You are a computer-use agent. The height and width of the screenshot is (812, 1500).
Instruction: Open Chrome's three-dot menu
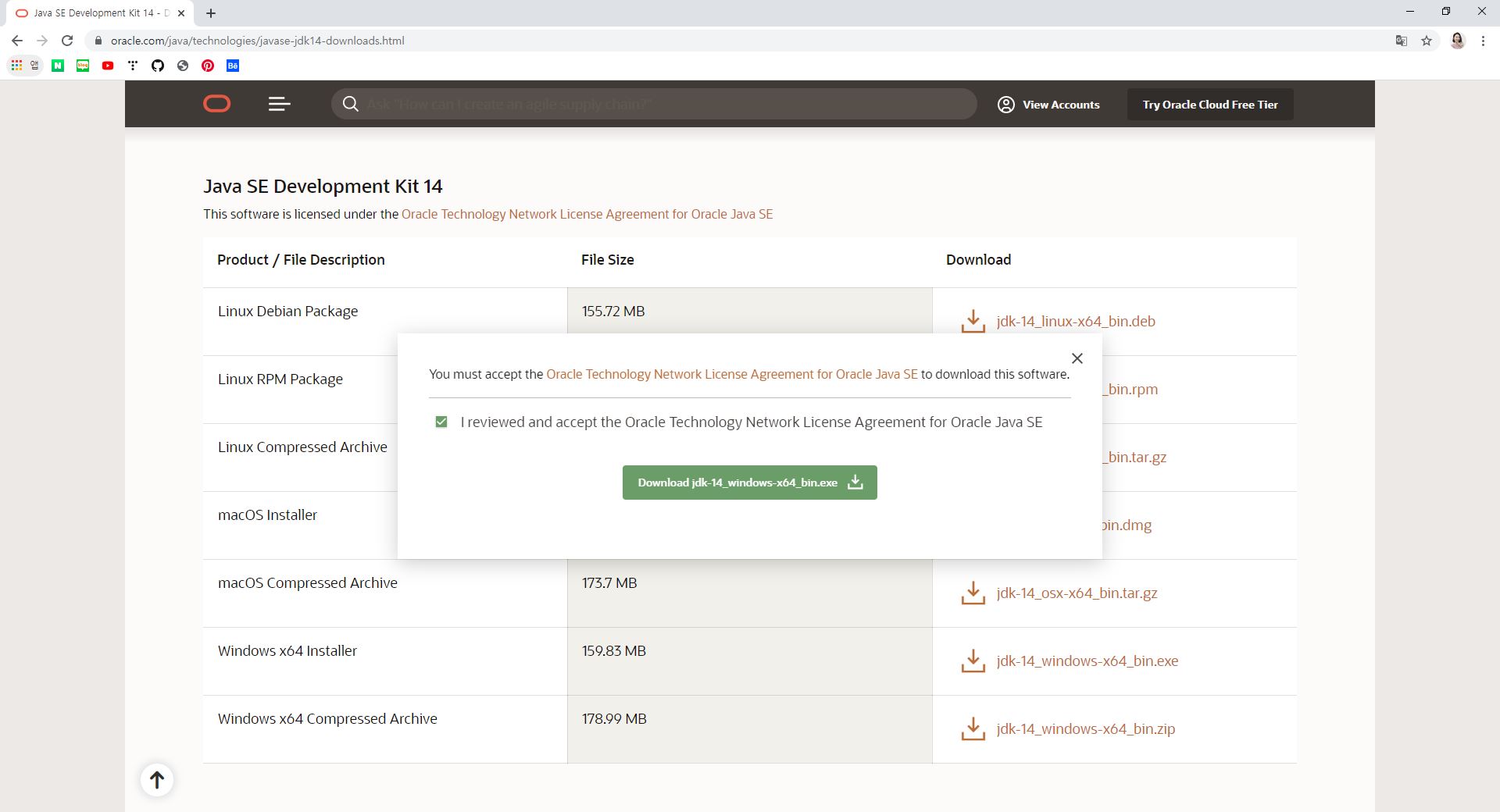click(x=1483, y=41)
